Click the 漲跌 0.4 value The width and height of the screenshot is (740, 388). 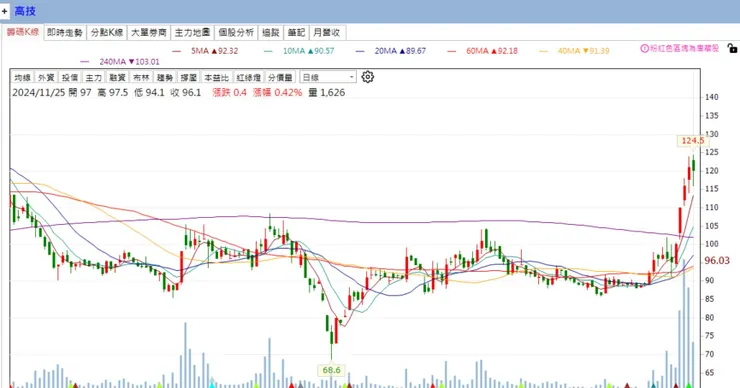[229, 93]
